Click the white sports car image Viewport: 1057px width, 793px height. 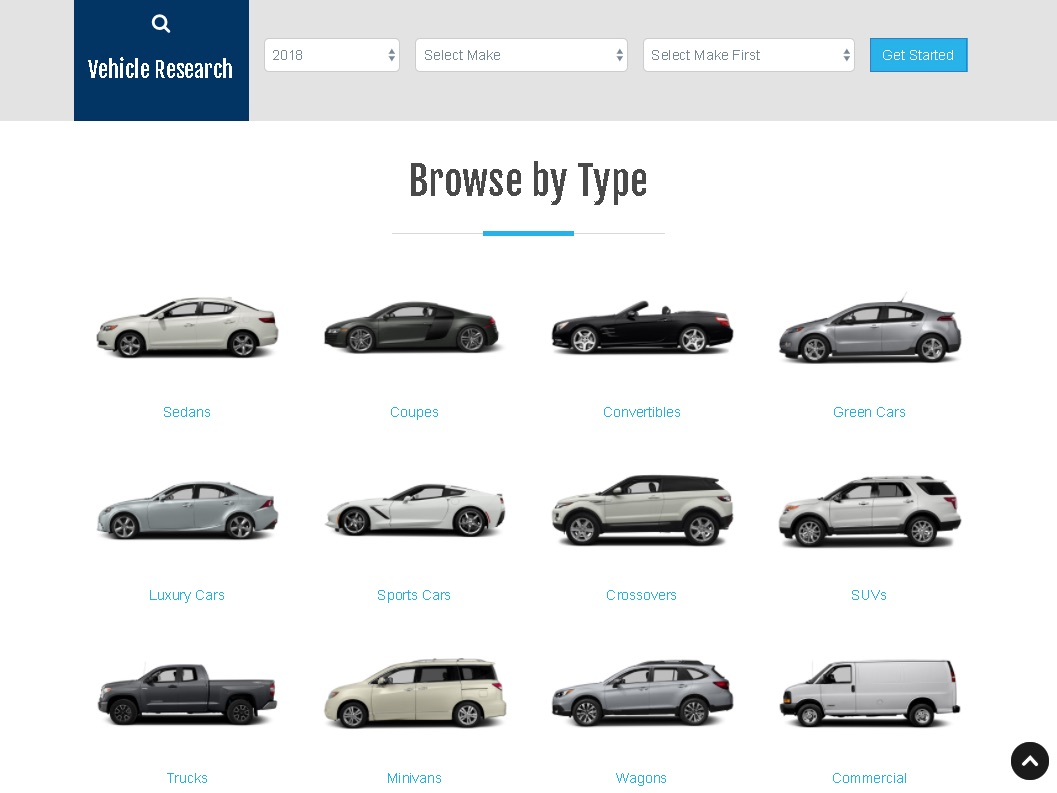[x=414, y=510]
